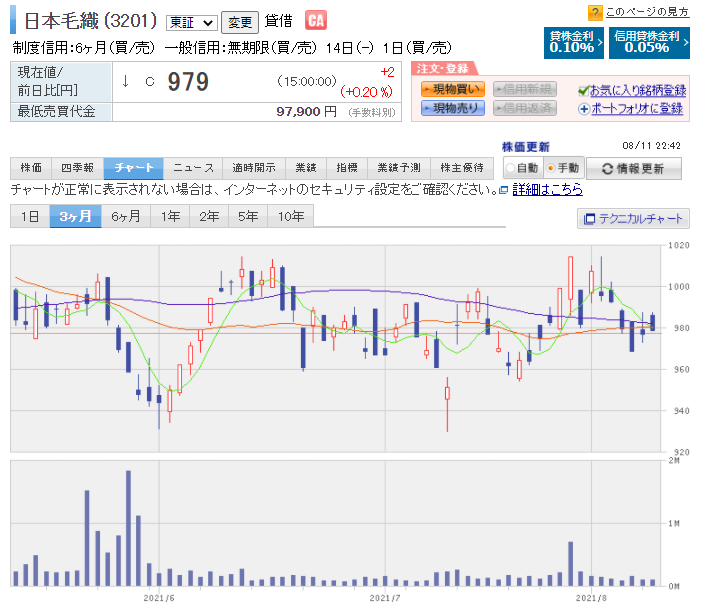Select the 1年 chart period
The image size is (701, 609).
point(170,216)
